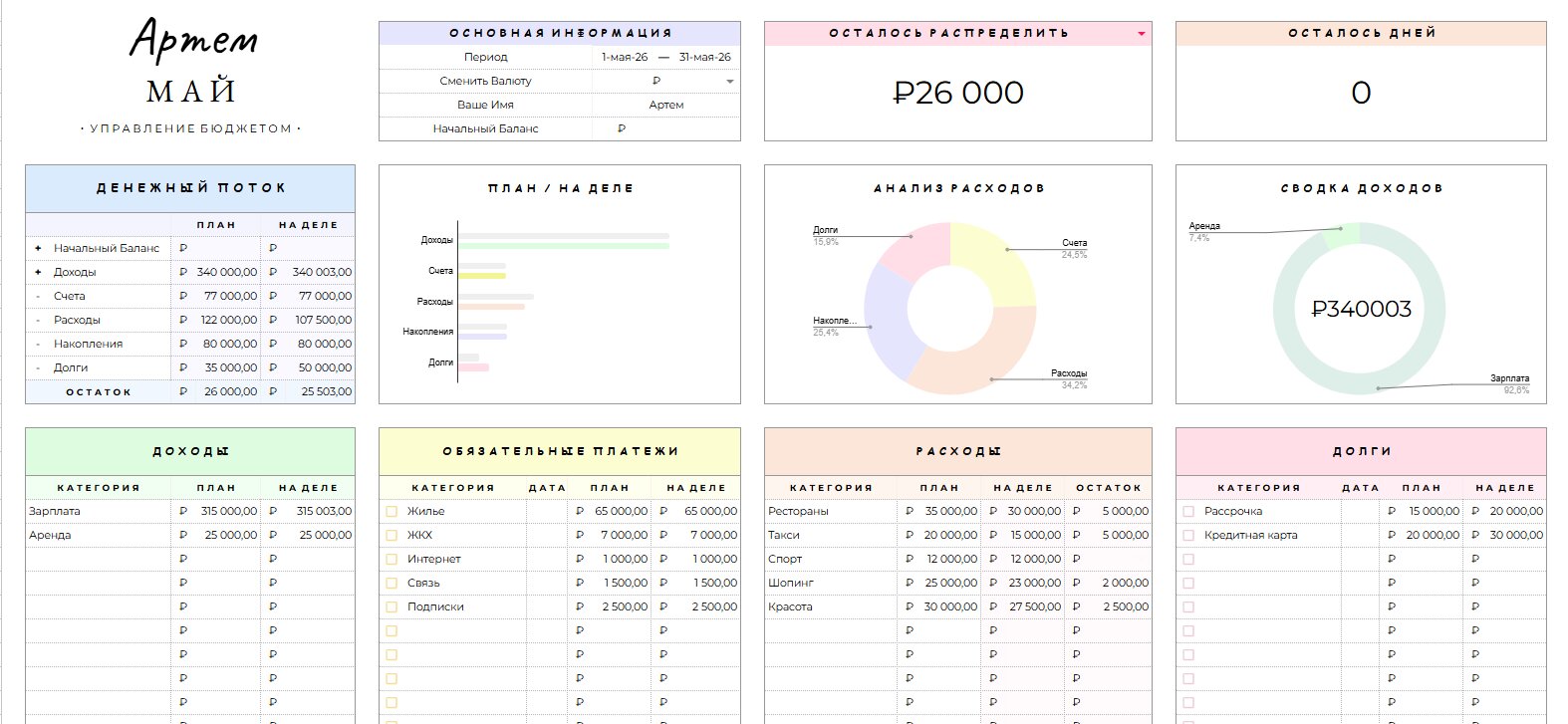
Task: Click the Расходы section header
Action: pyautogui.click(x=958, y=451)
